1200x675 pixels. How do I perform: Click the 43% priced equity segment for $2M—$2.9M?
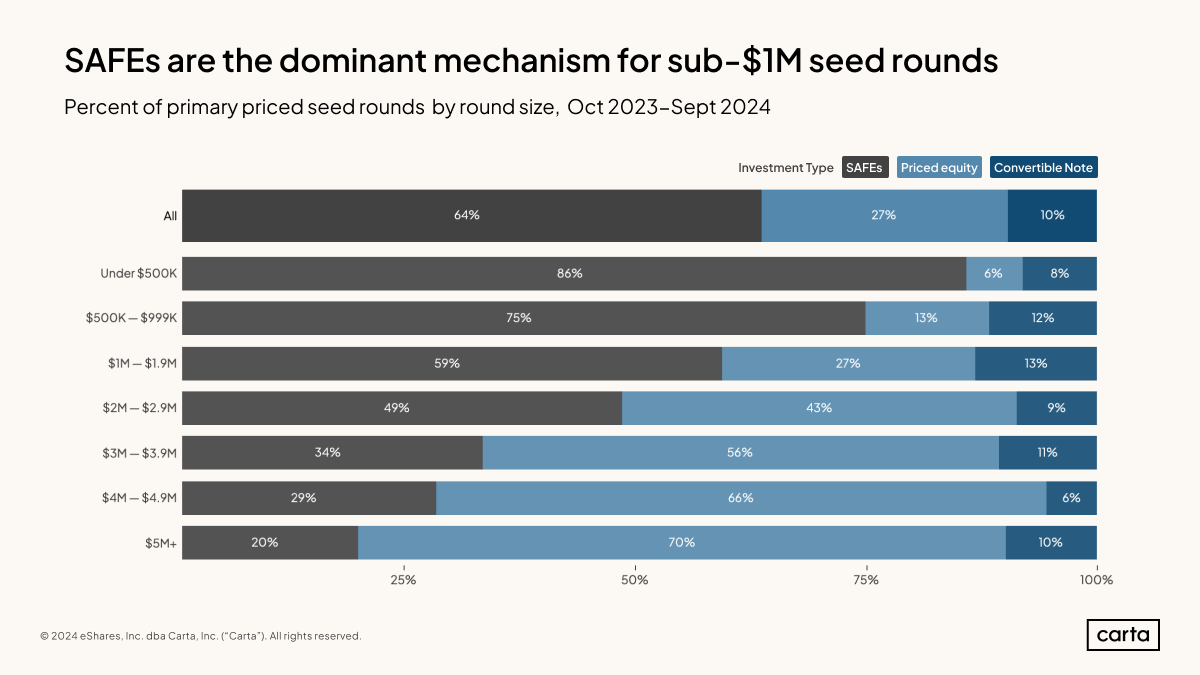click(819, 408)
